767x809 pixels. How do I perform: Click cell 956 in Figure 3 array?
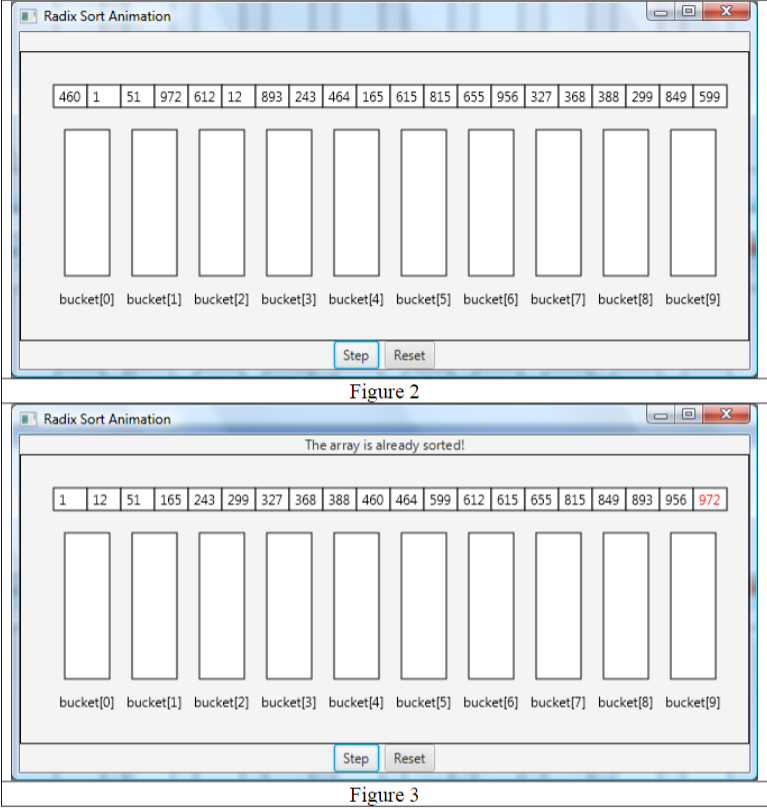(676, 499)
